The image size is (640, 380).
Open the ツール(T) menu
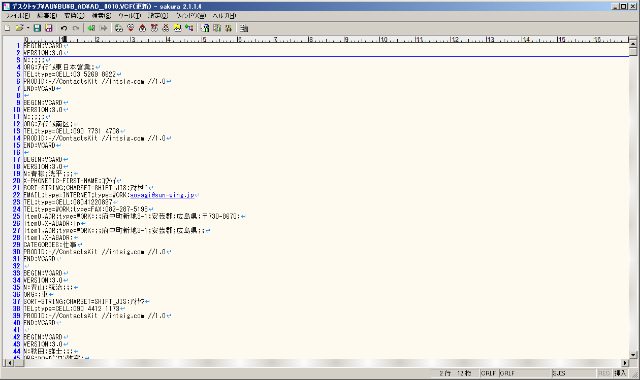[x=129, y=16]
